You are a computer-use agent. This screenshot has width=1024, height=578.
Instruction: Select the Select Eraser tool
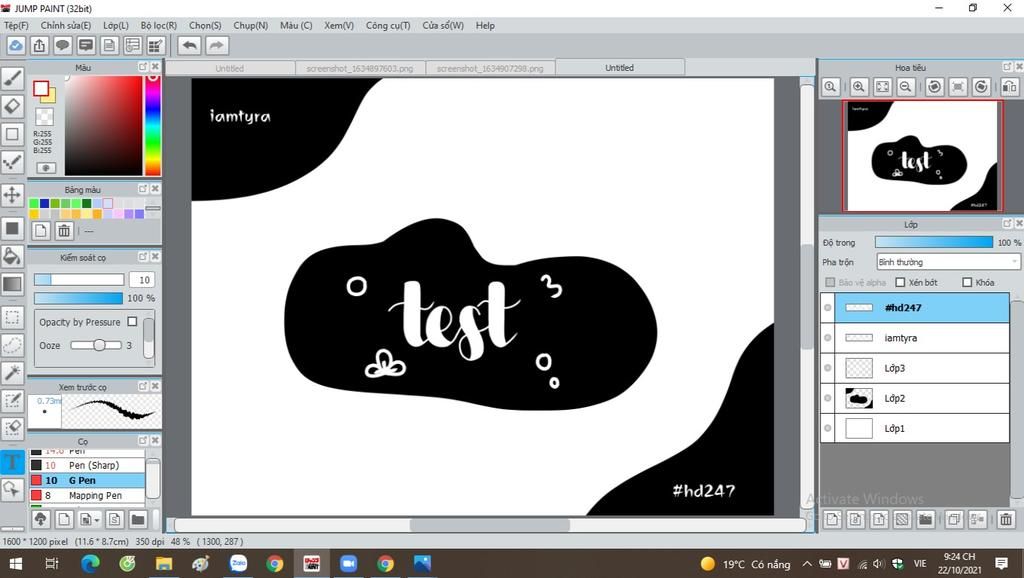click(x=12, y=428)
